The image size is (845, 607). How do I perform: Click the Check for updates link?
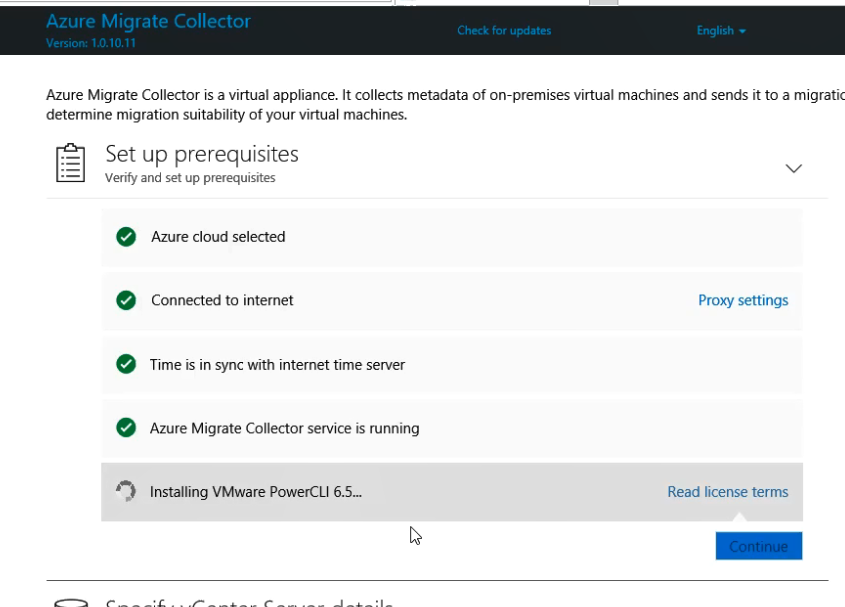pos(504,31)
